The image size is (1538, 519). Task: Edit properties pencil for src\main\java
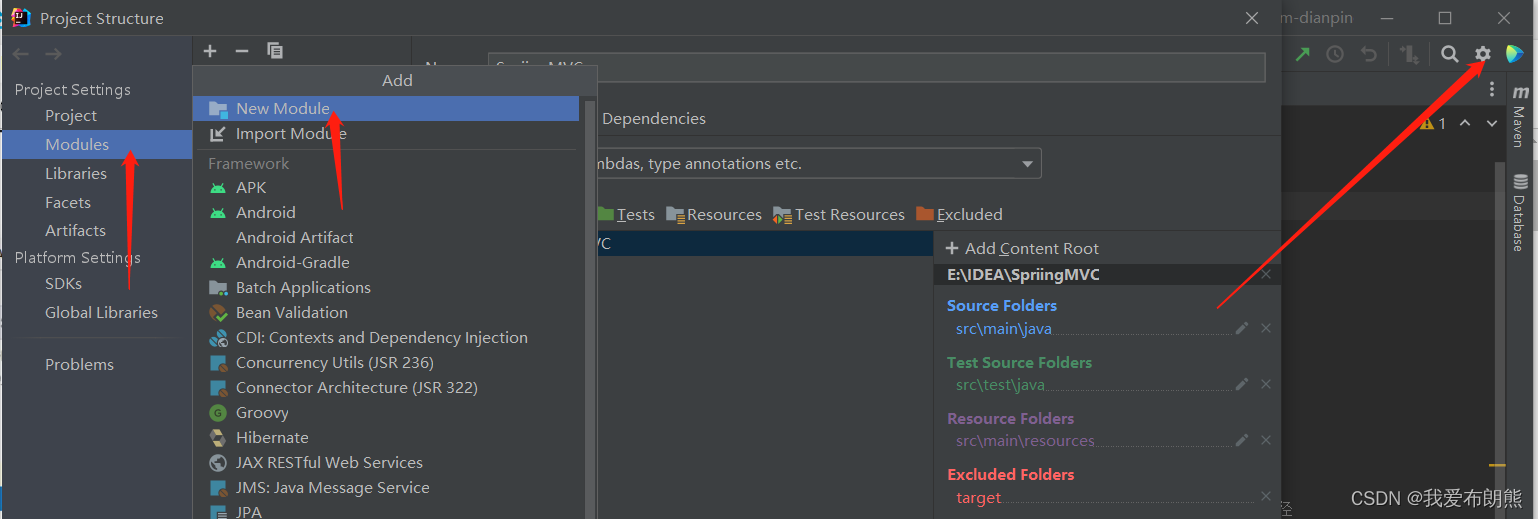click(1242, 328)
